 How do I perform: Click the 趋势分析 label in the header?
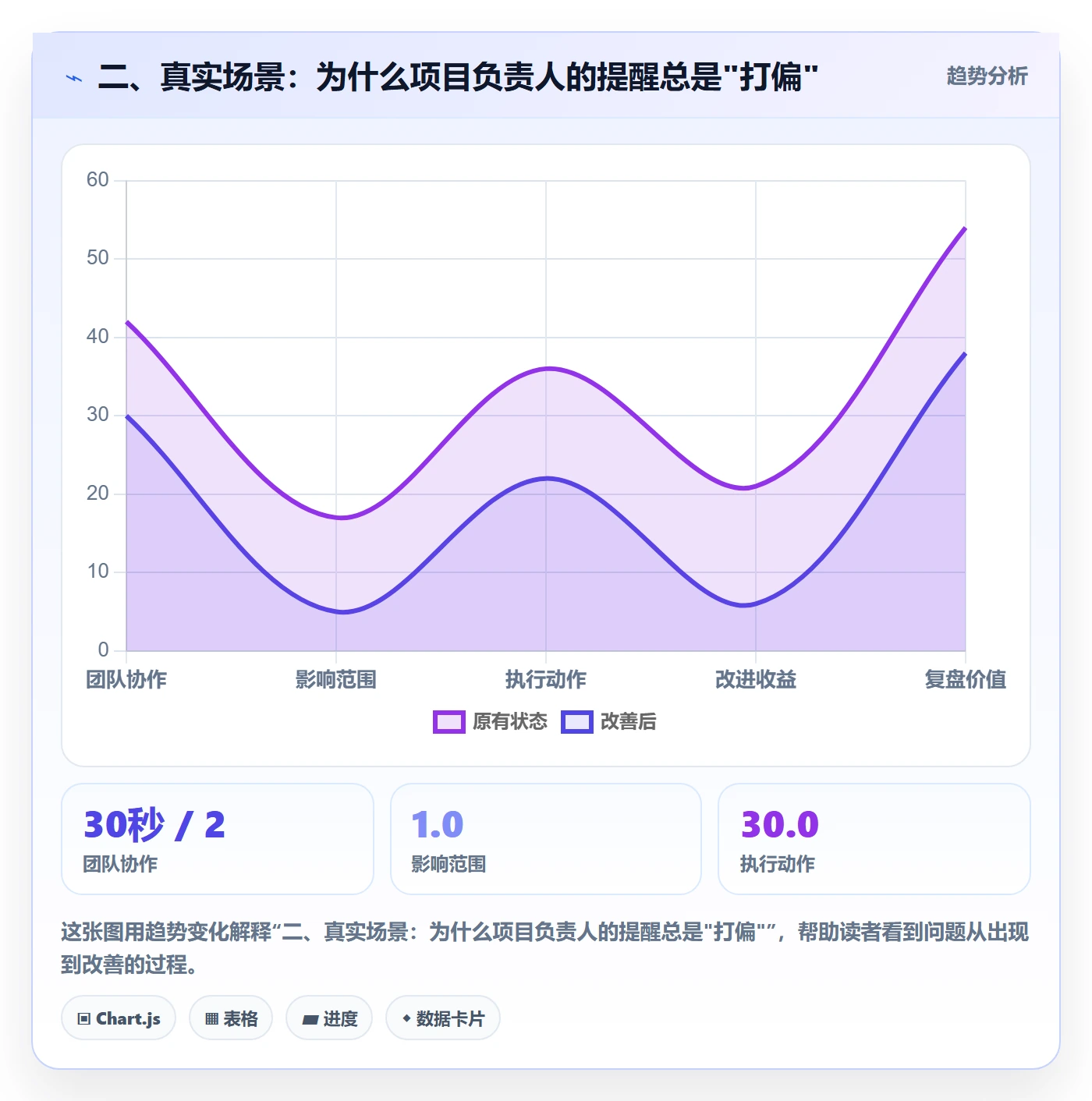coord(987,76)
